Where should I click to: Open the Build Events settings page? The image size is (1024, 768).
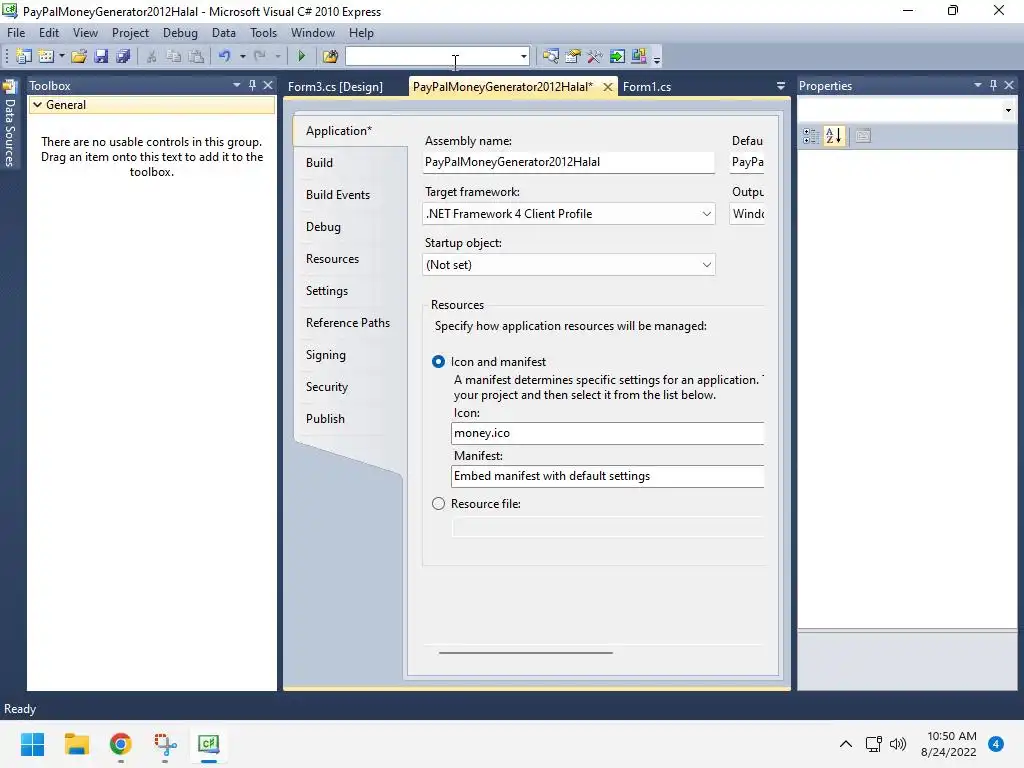pos(338,195)
